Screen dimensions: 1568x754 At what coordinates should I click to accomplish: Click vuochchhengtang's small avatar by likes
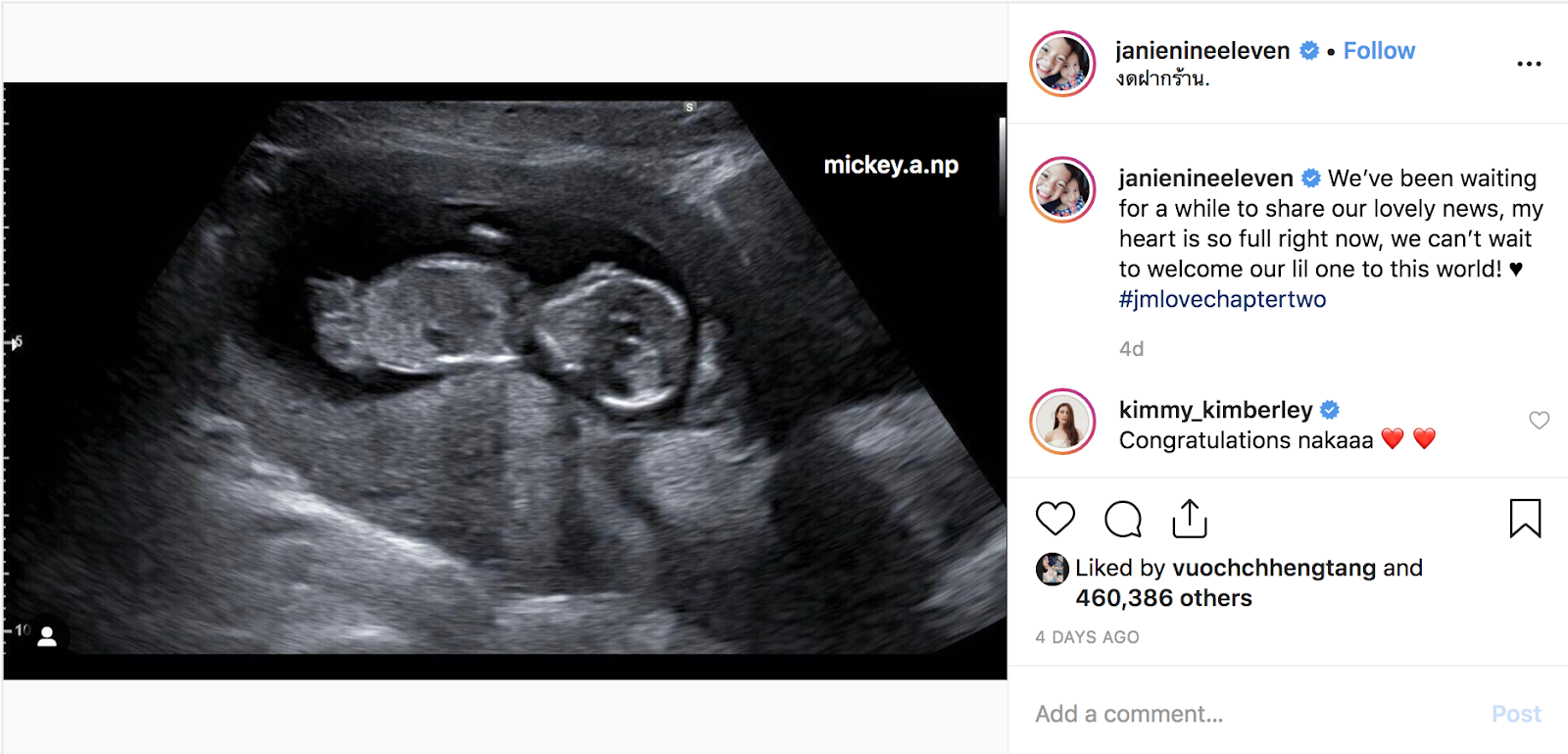1053,569
